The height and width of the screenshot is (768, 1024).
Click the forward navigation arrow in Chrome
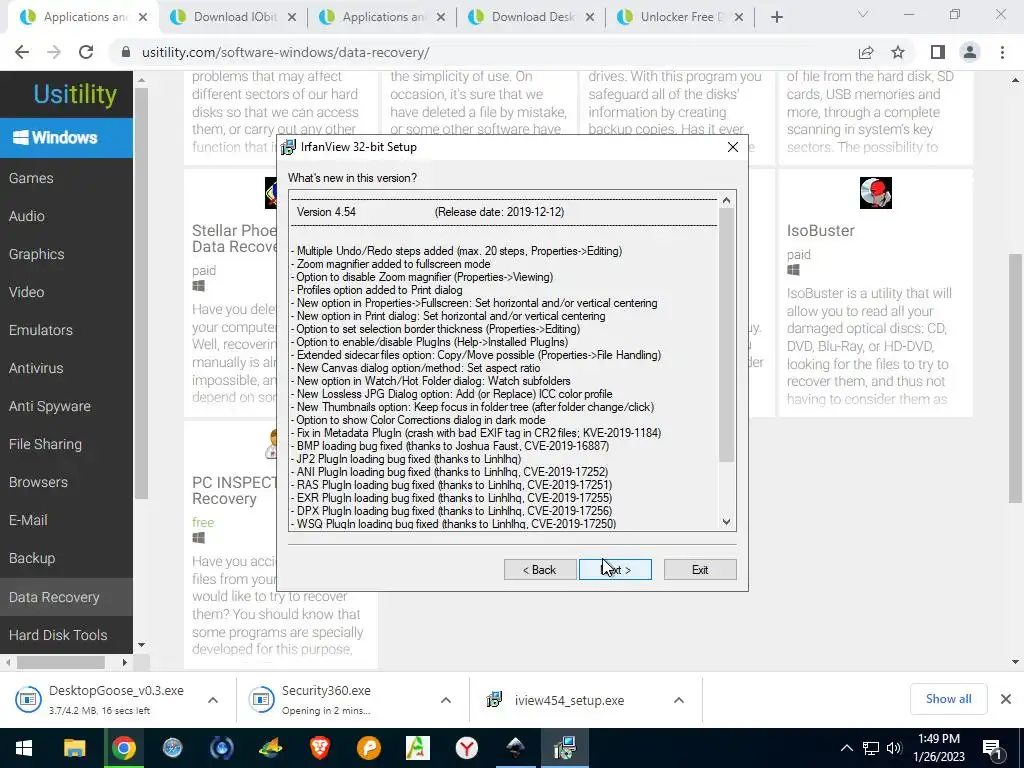[54, 52]
